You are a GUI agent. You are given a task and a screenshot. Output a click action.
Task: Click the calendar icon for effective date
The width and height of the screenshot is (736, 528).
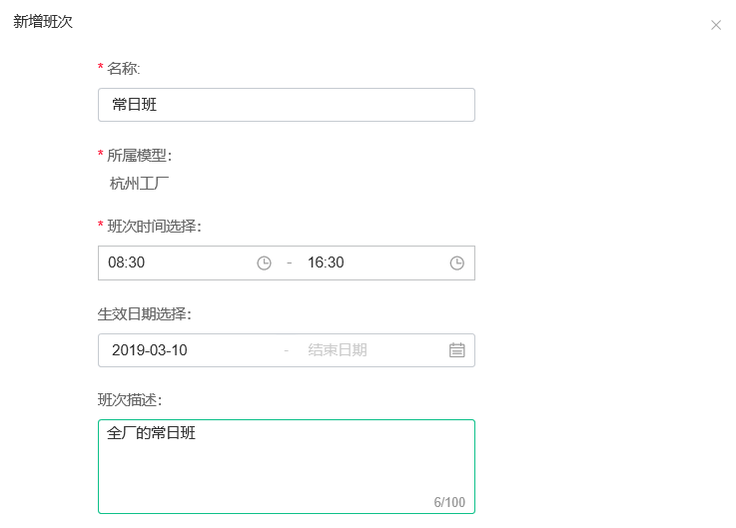[457, 350]
